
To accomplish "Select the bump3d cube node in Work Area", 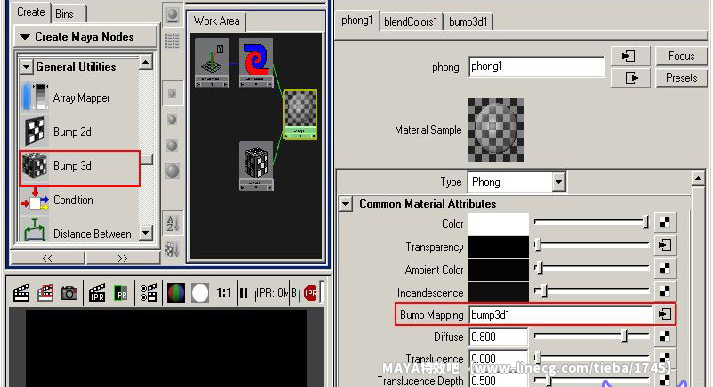I will click(x=256, y=166).
